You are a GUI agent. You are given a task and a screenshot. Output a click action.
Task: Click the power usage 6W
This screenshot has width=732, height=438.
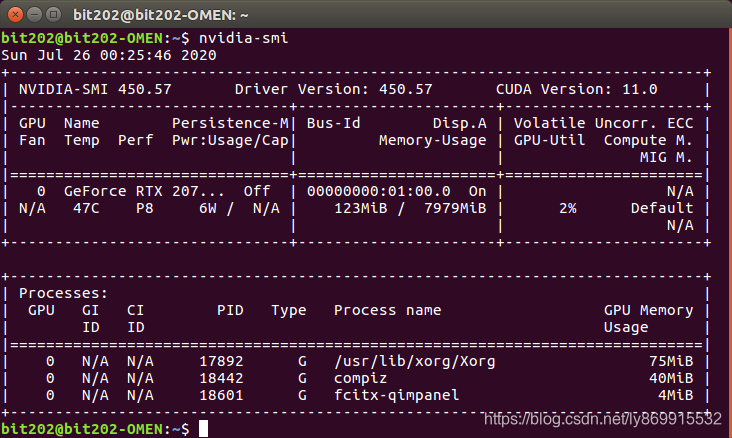point(208,208)
